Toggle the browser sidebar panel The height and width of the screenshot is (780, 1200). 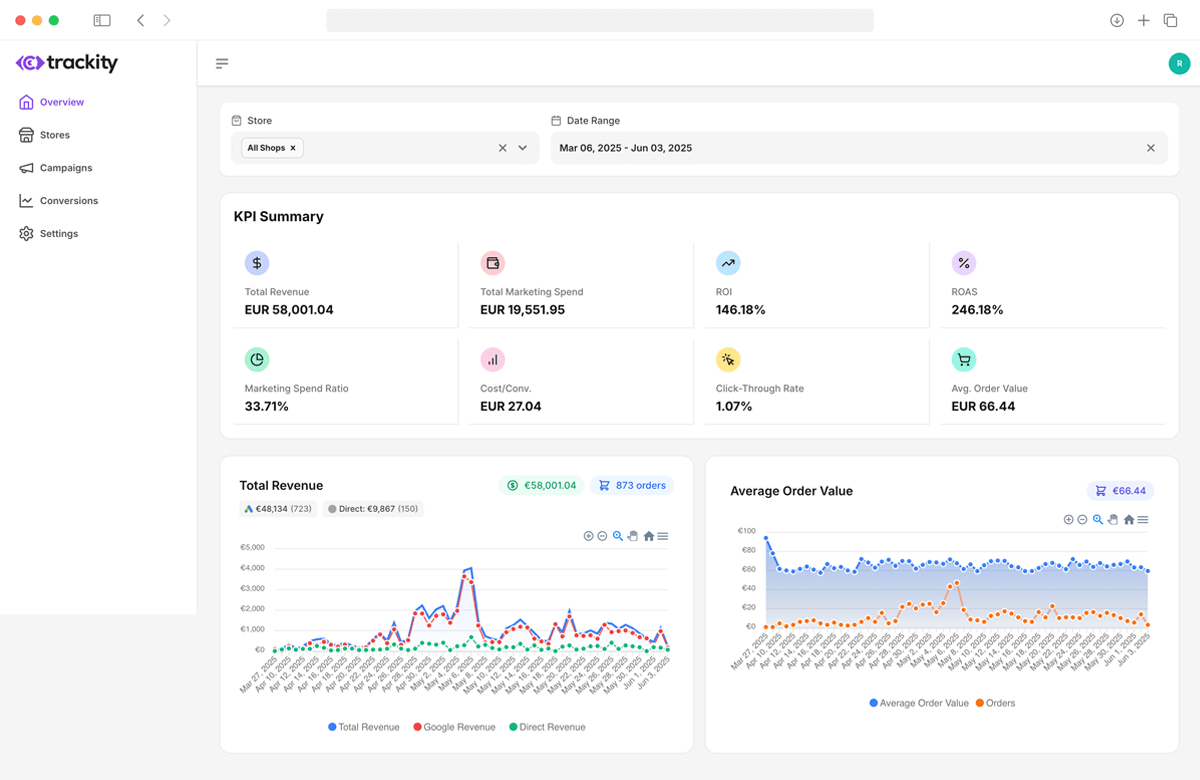[x=102, y=20]
